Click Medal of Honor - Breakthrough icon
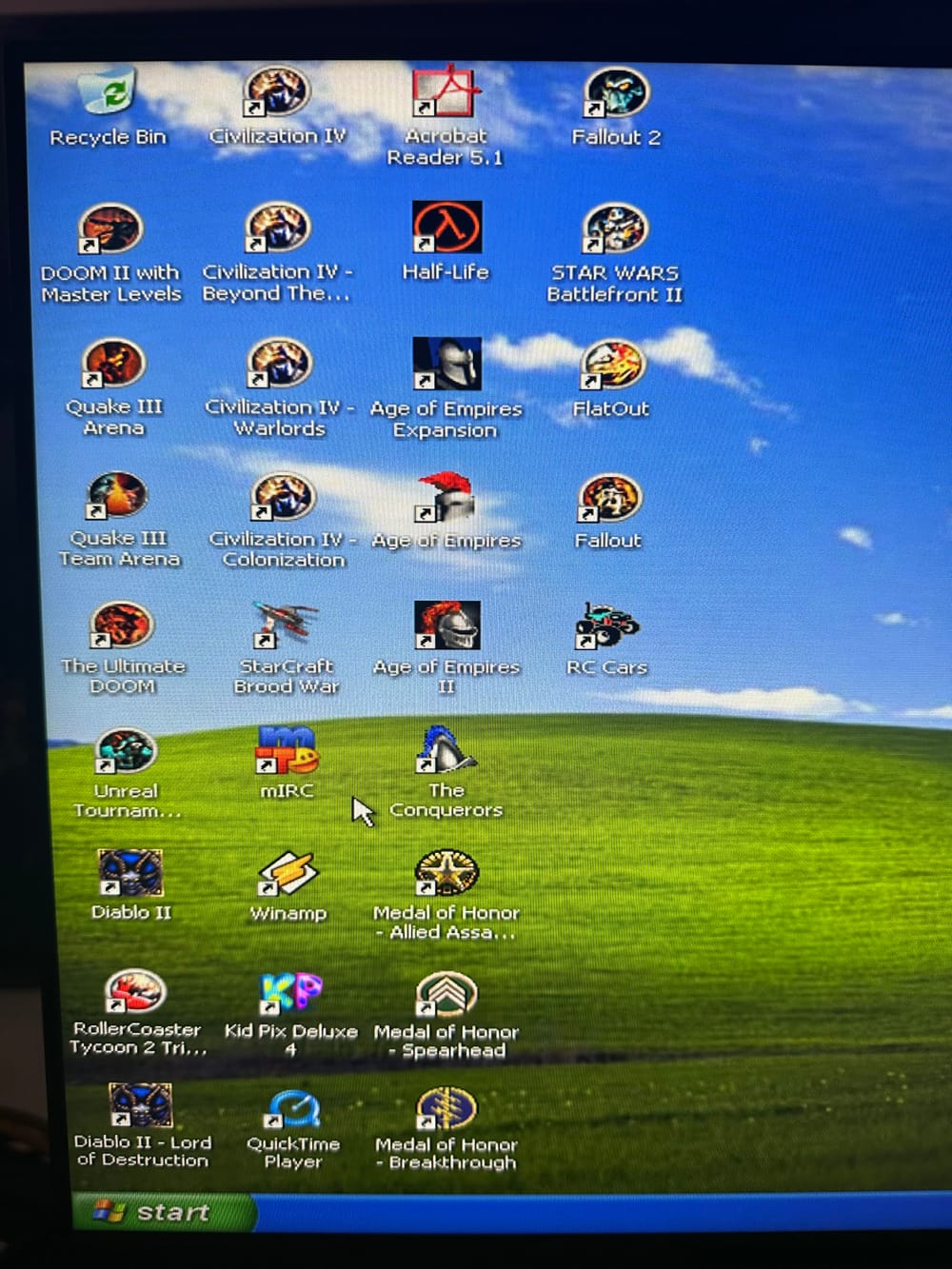This screenshot has width=952, height=1269. pos(446,1109)
